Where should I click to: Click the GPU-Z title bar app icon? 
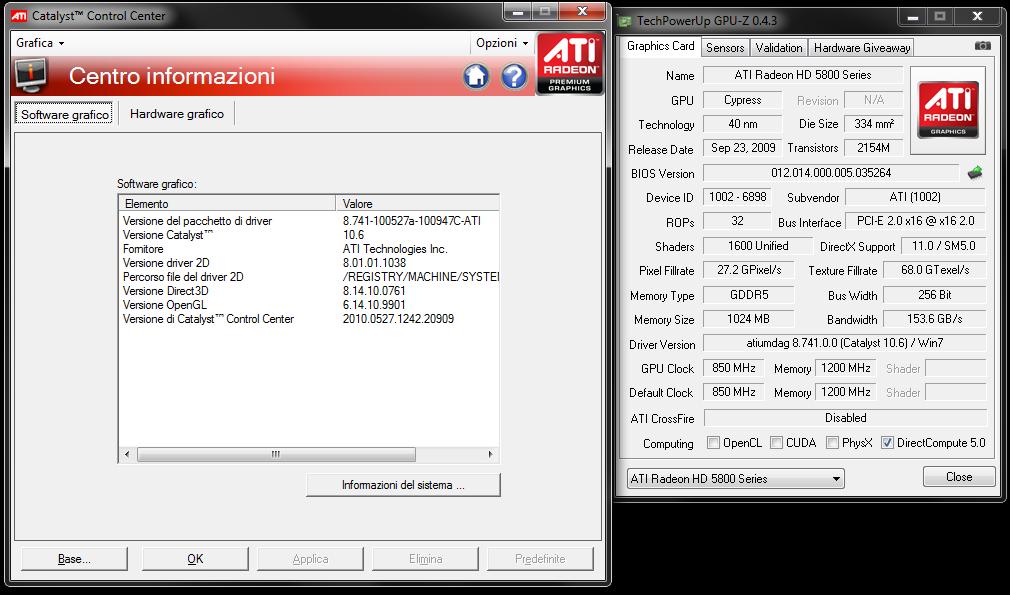pos(624,21)
